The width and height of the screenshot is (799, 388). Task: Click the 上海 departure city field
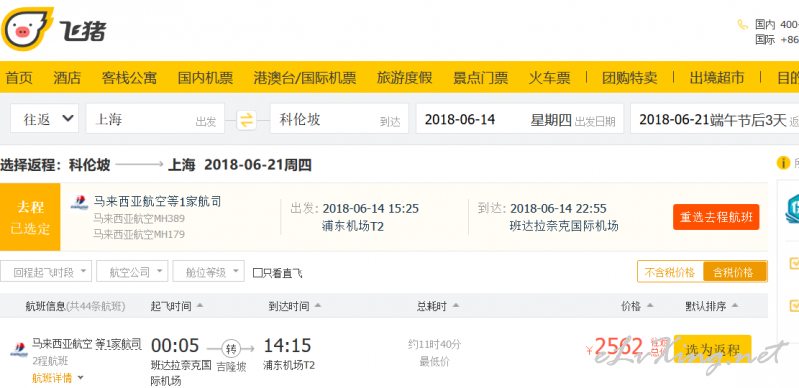(x=155, y=119)
